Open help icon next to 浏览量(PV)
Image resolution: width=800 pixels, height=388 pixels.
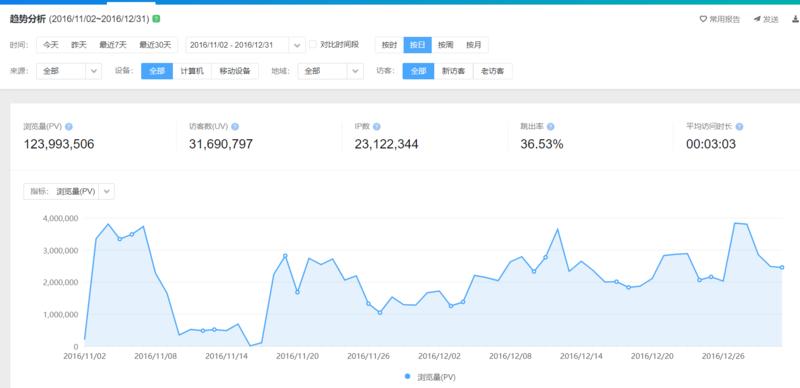69,127
